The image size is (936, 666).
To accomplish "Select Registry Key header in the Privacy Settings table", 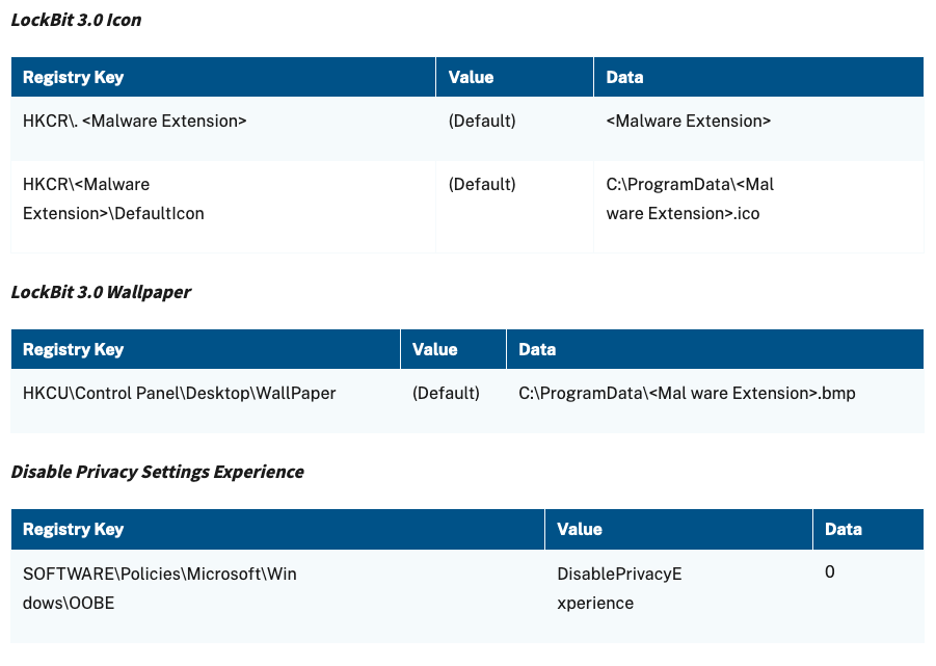I will (x=73, y=530).
